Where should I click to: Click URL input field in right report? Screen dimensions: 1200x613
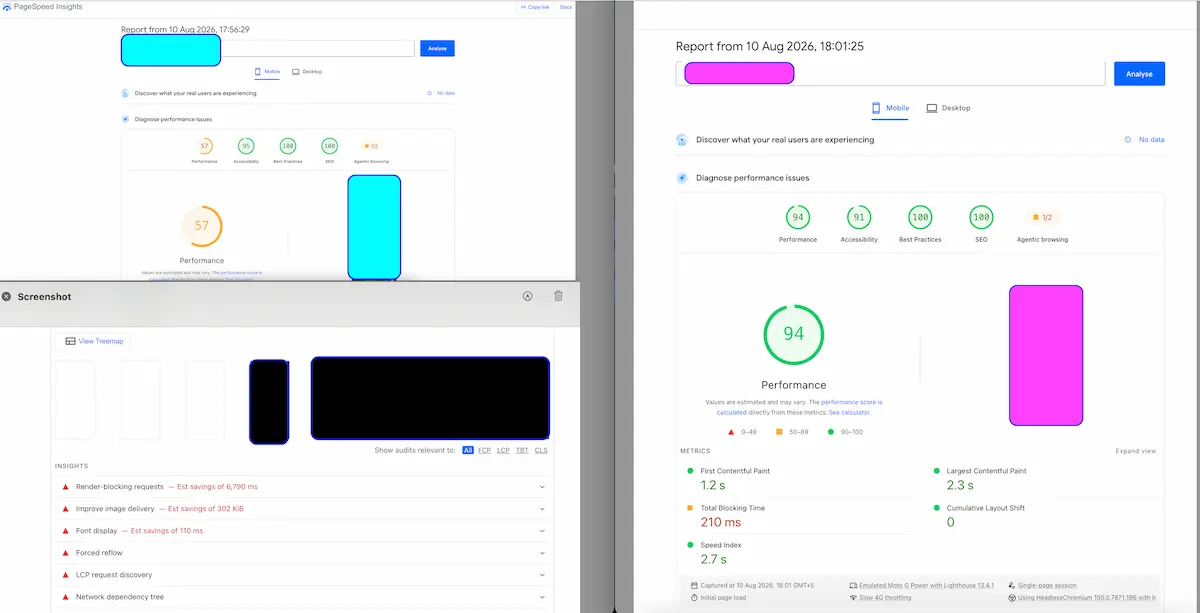click(891, 74)
